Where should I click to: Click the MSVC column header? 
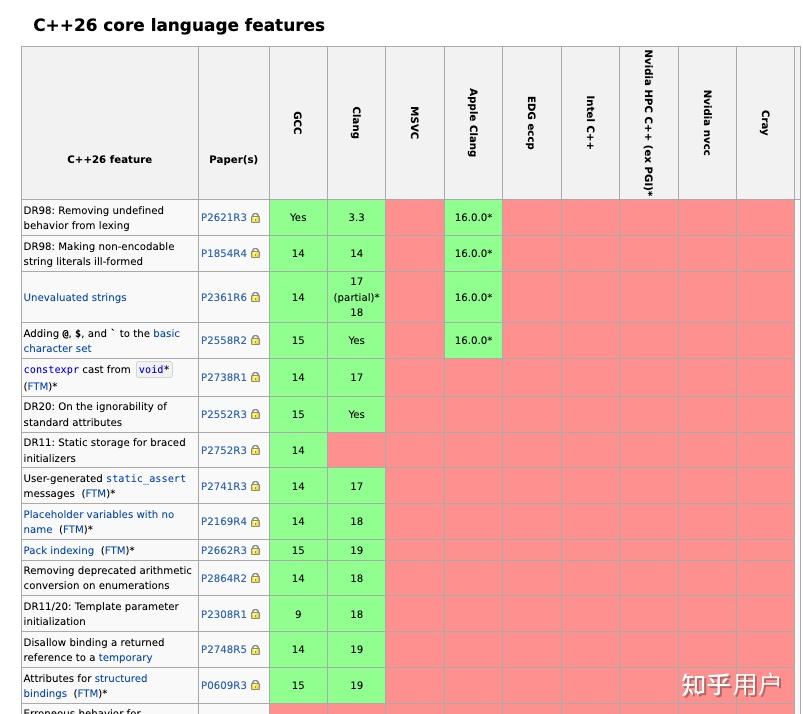click(415, 123)
